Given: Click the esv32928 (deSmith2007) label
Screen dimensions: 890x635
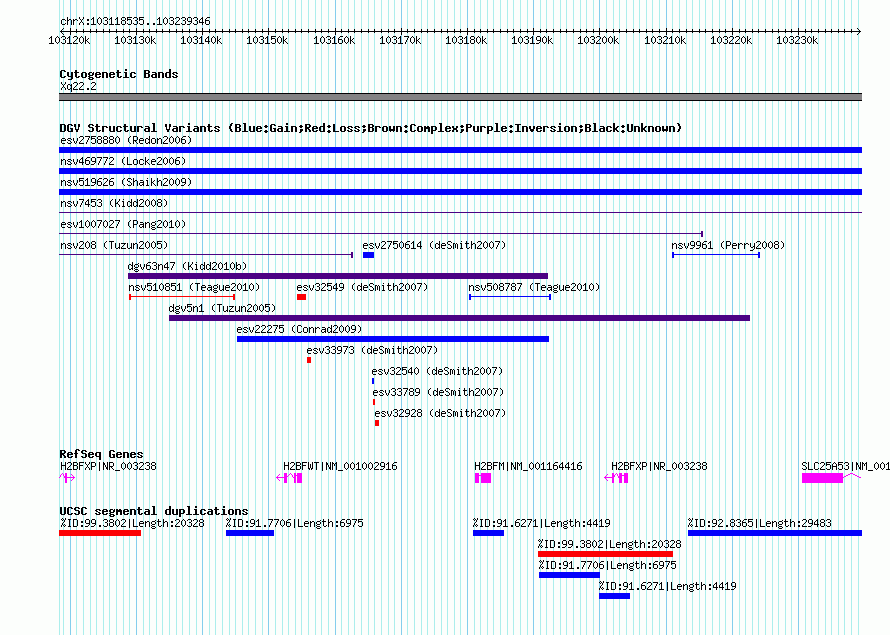Looking at the screenshot, I should [x=440, y=413].
